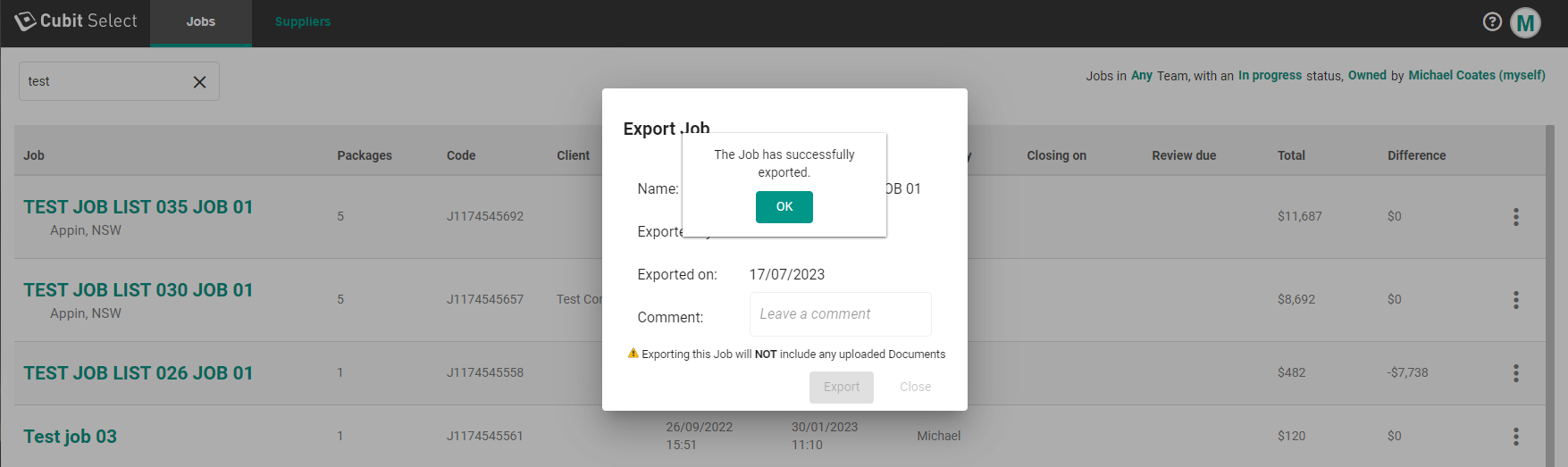This screenshot has width=1568, height=467.
Task: Click the warning icon beside export notice
Action: (633, 354)
